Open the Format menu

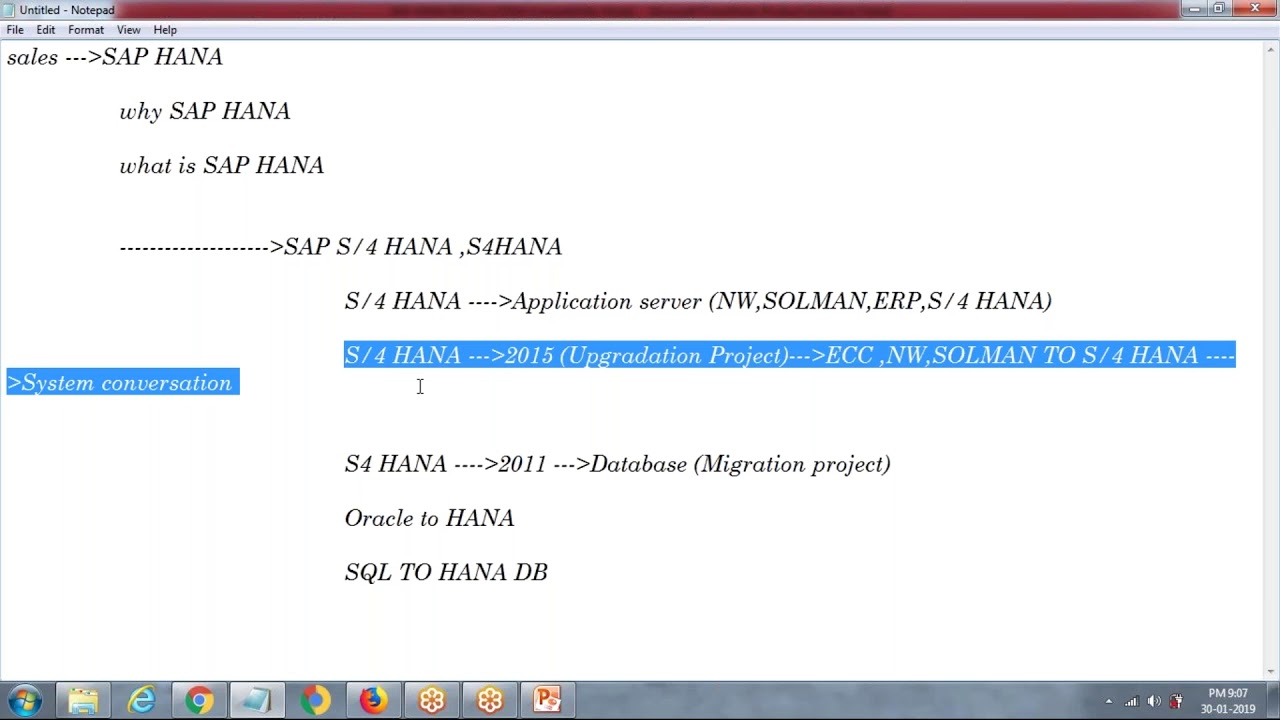[86, 30]
